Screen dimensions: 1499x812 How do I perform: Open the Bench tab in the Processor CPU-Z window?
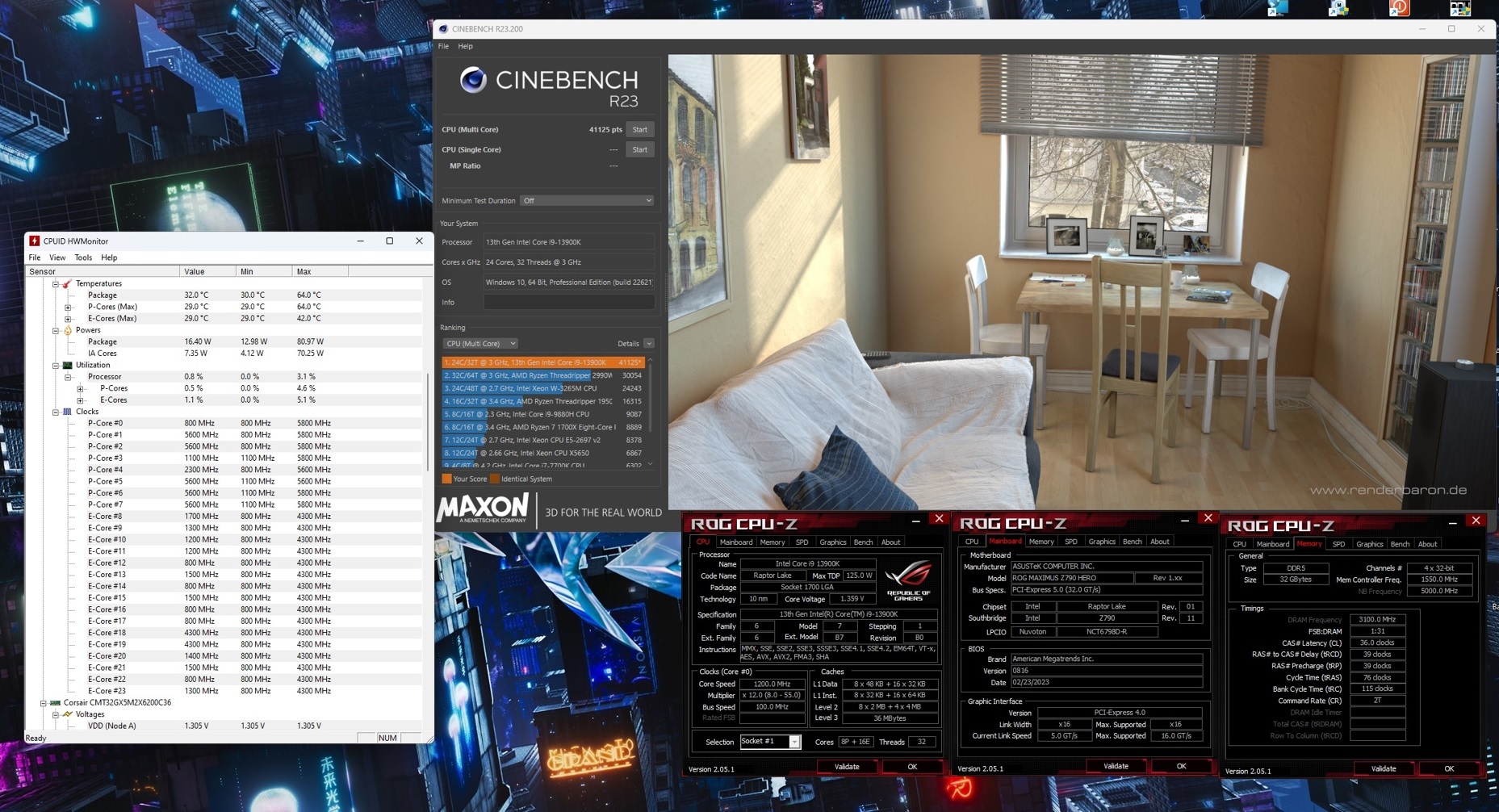coord(863,542)
